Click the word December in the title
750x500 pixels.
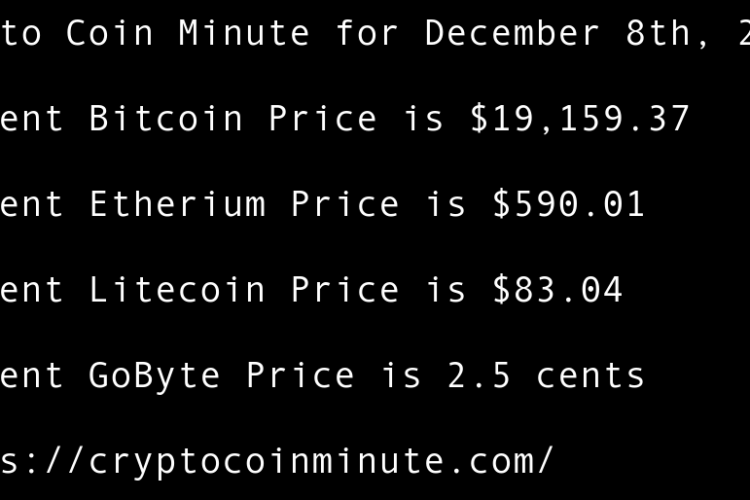512,33
